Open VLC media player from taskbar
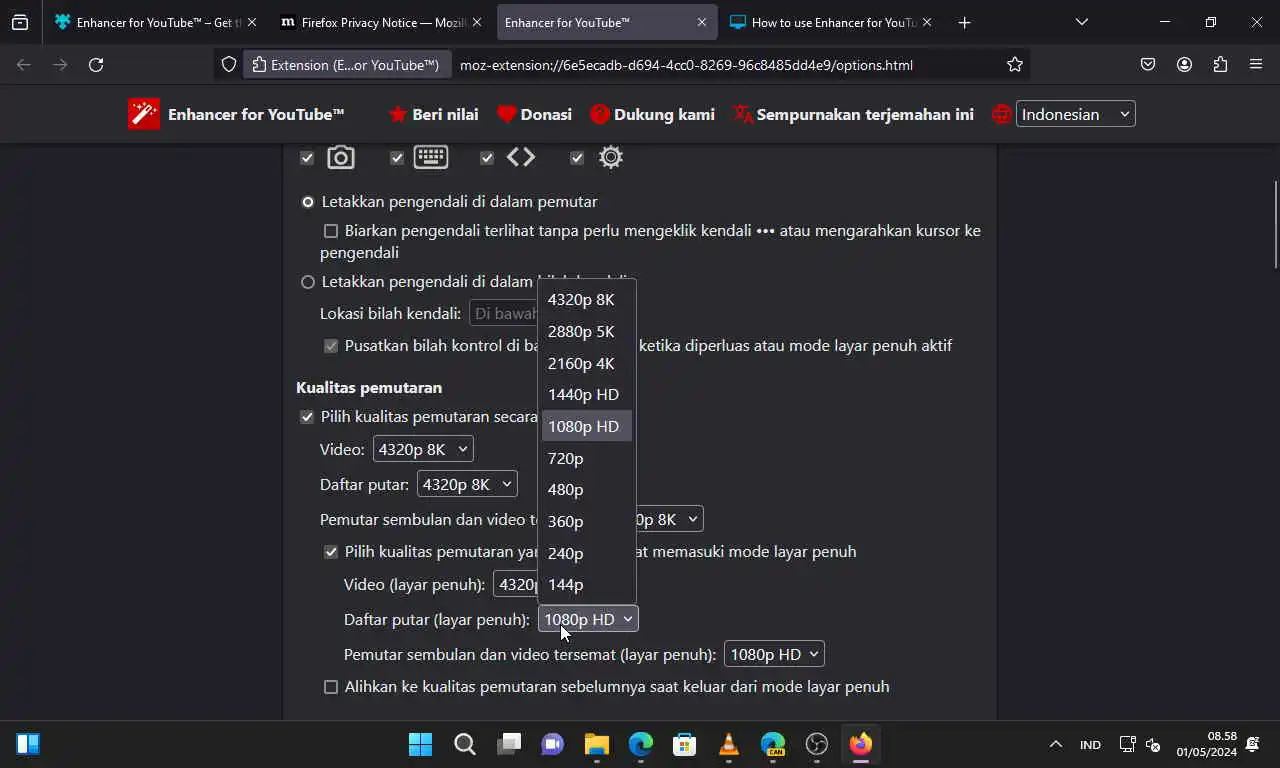Screen dimensions: 1280x768 (729, 744)
